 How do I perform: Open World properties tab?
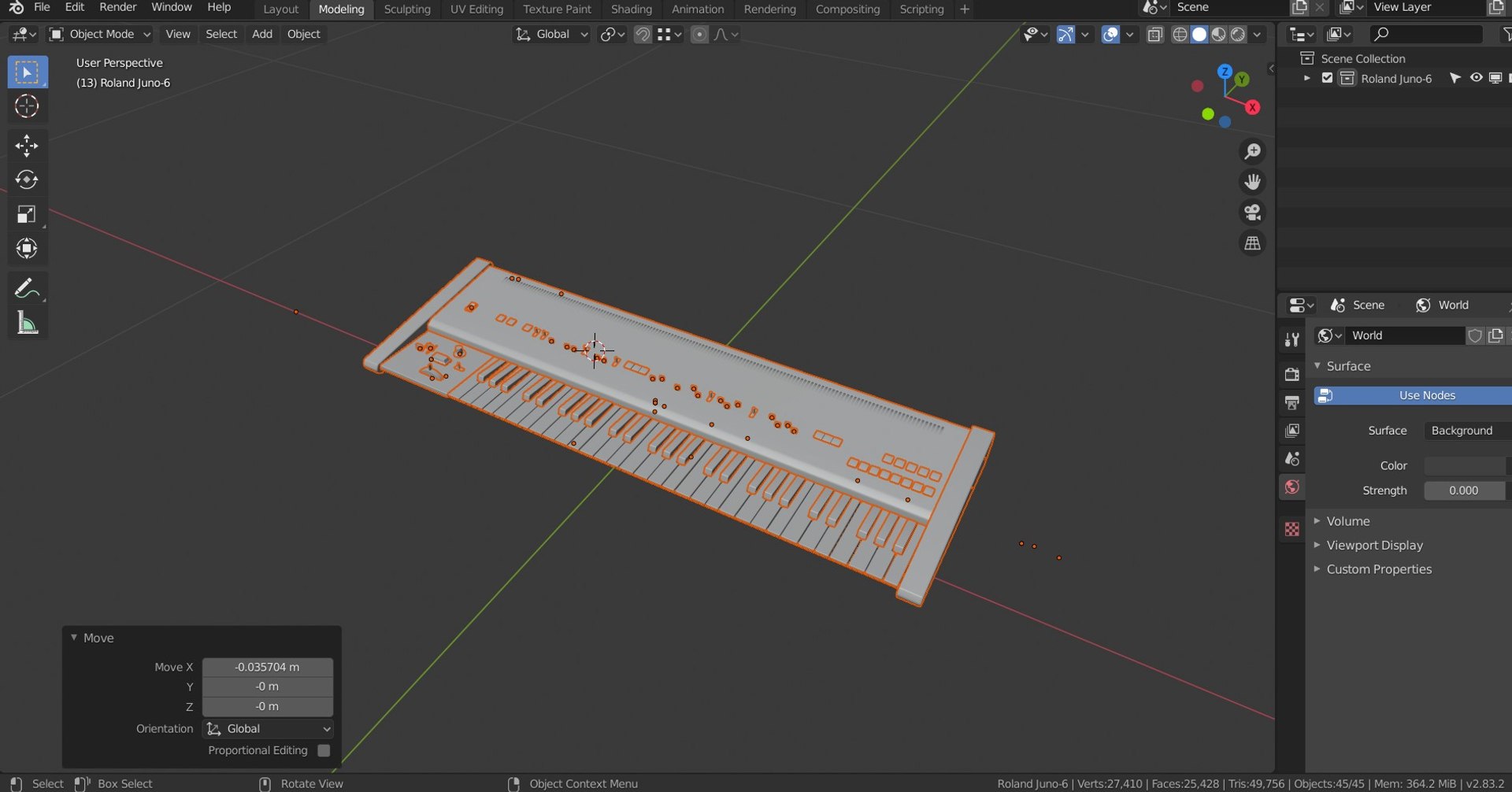(x=1291, y=487)
